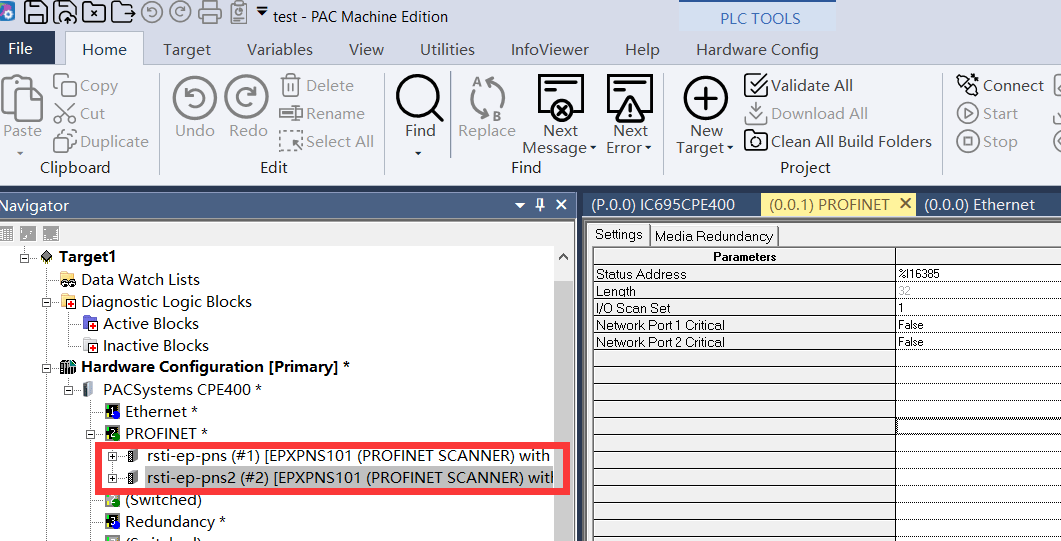This screenshot has width=1061, height=541.
Task: Open the Navigator panel dropdown arrow
Action: 520,205
